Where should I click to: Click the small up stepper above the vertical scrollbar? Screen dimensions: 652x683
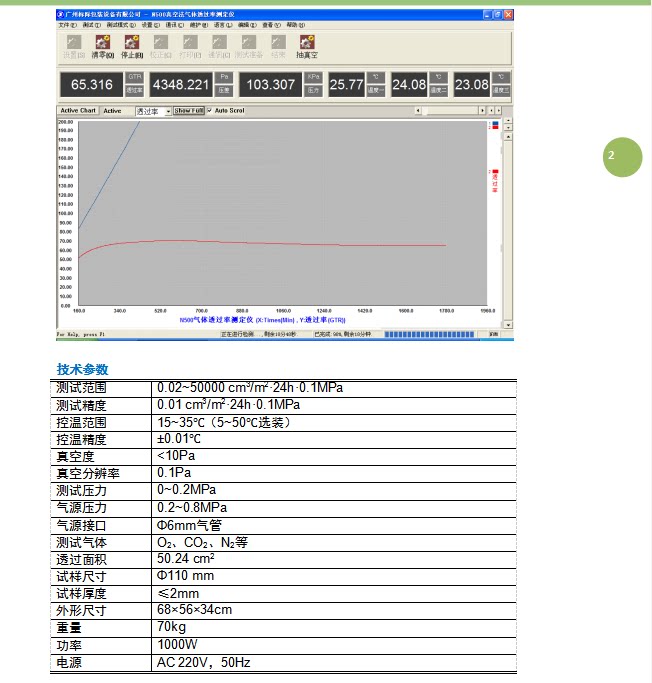point(508,120)
